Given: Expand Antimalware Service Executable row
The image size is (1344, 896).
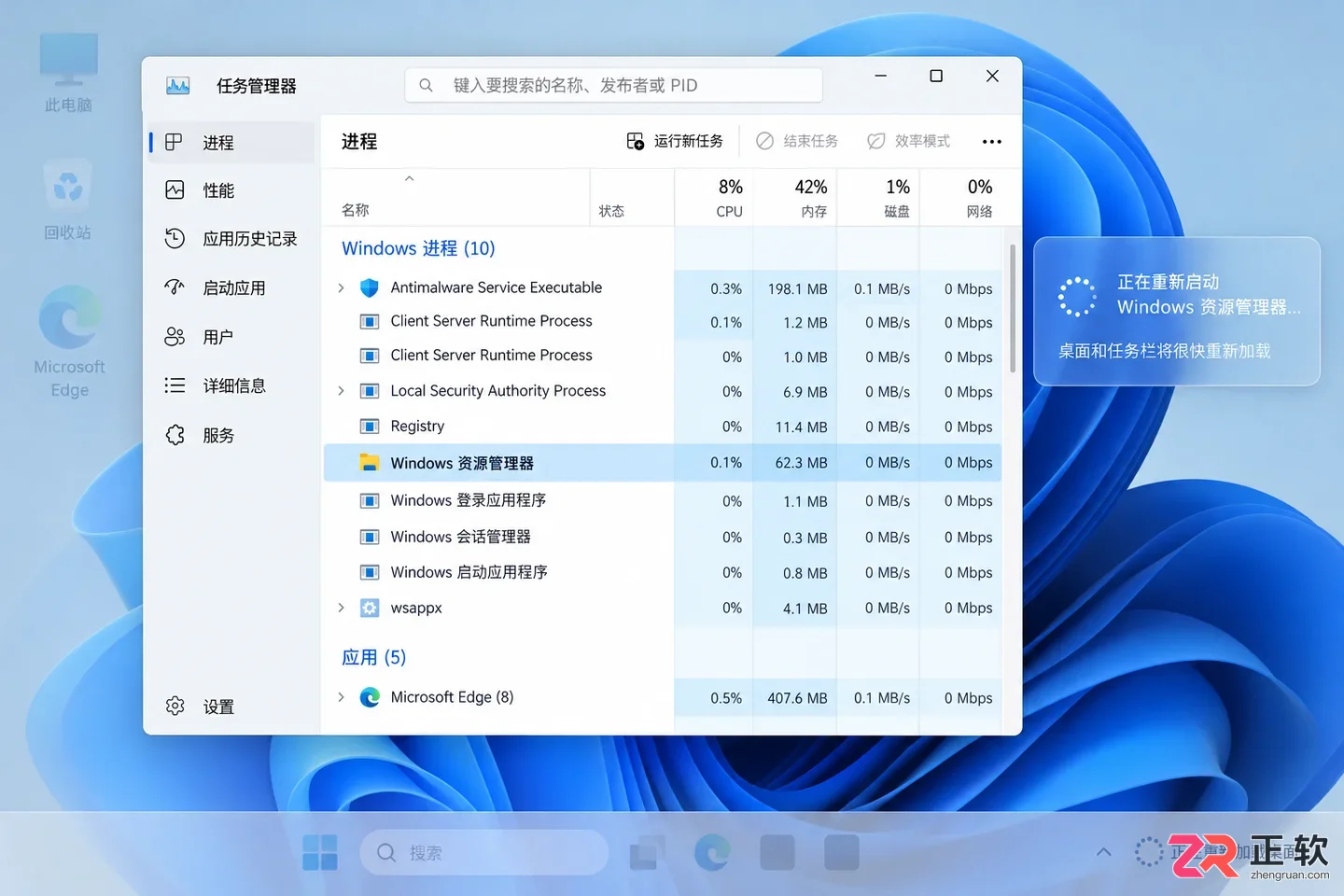Looking at the screenshot, I should (x=341, y=287).
